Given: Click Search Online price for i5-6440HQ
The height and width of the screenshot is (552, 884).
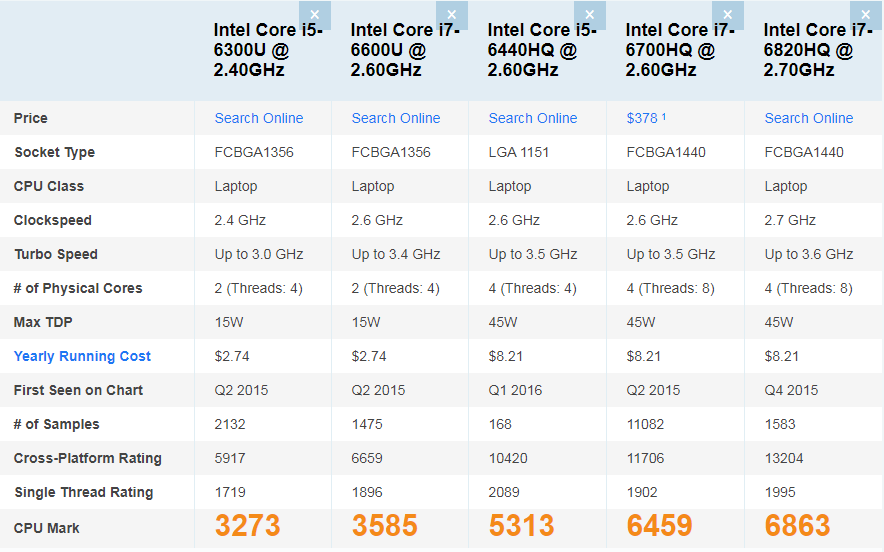Looking at the screenshot, I should tap(533, 118).
